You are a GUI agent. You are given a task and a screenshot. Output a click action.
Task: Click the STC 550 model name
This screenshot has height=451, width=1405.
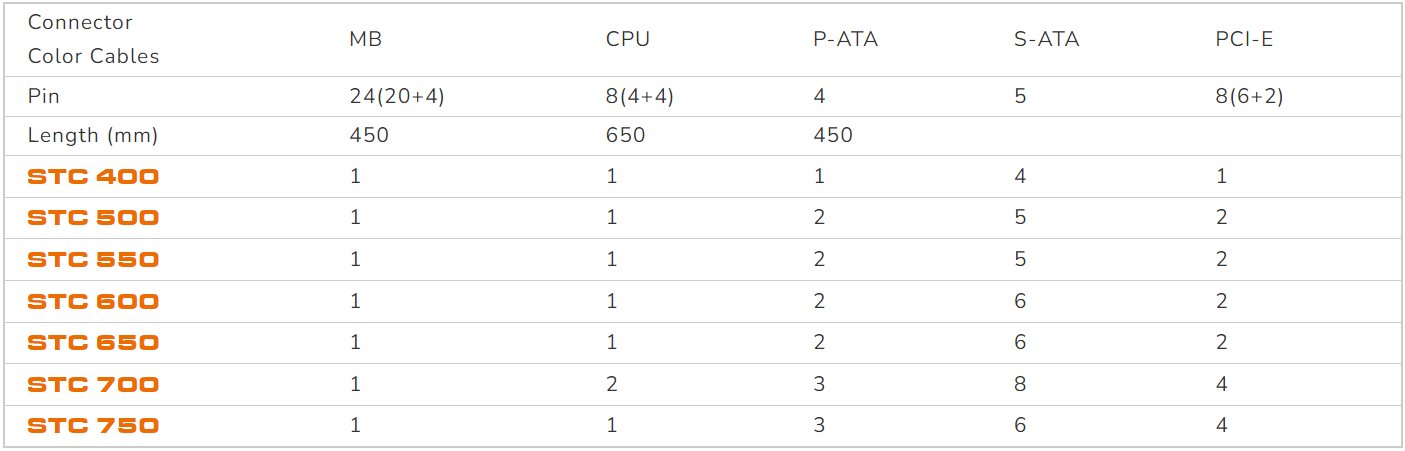click(x=93, y=260)
